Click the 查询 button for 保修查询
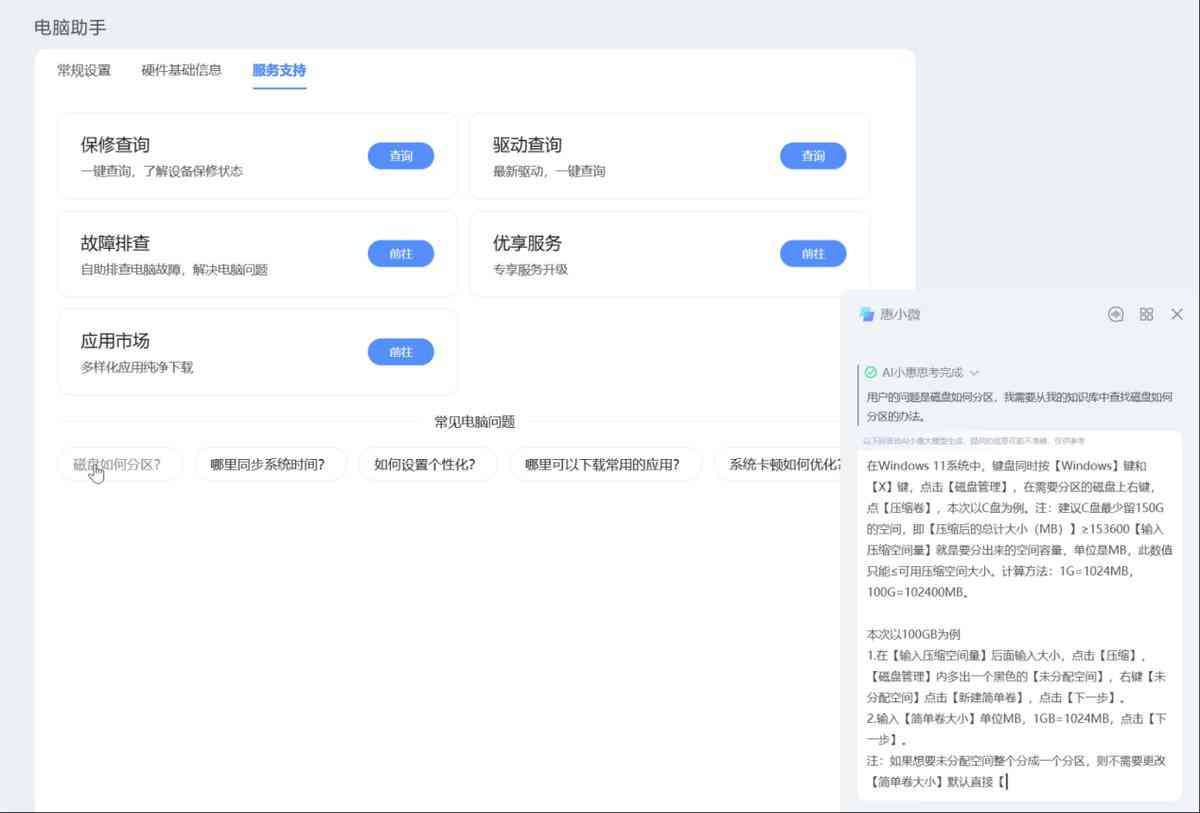The height and width of the screenshot is (813, 1200). point(401,156)
